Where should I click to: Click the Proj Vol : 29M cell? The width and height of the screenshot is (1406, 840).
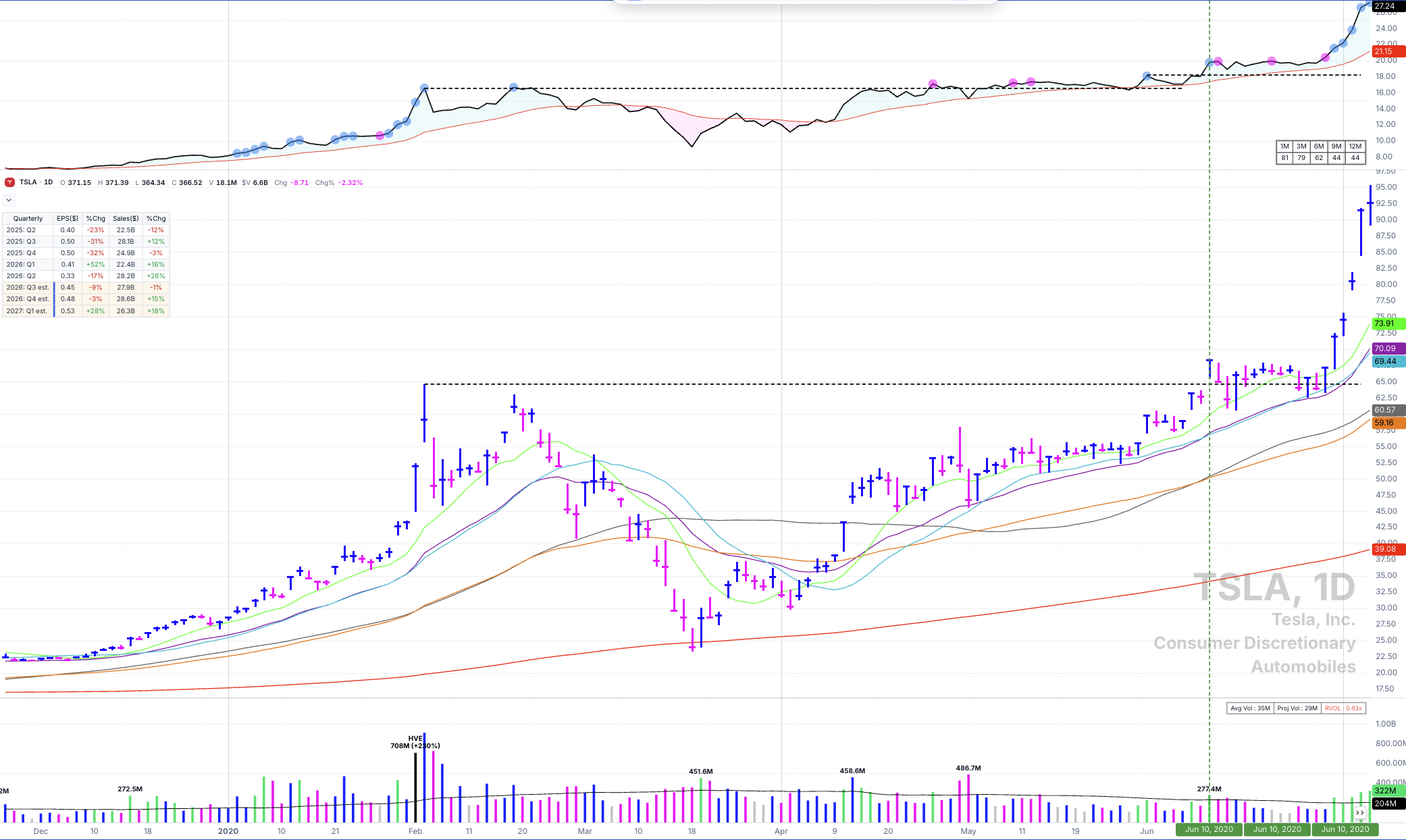[1297, 708]
